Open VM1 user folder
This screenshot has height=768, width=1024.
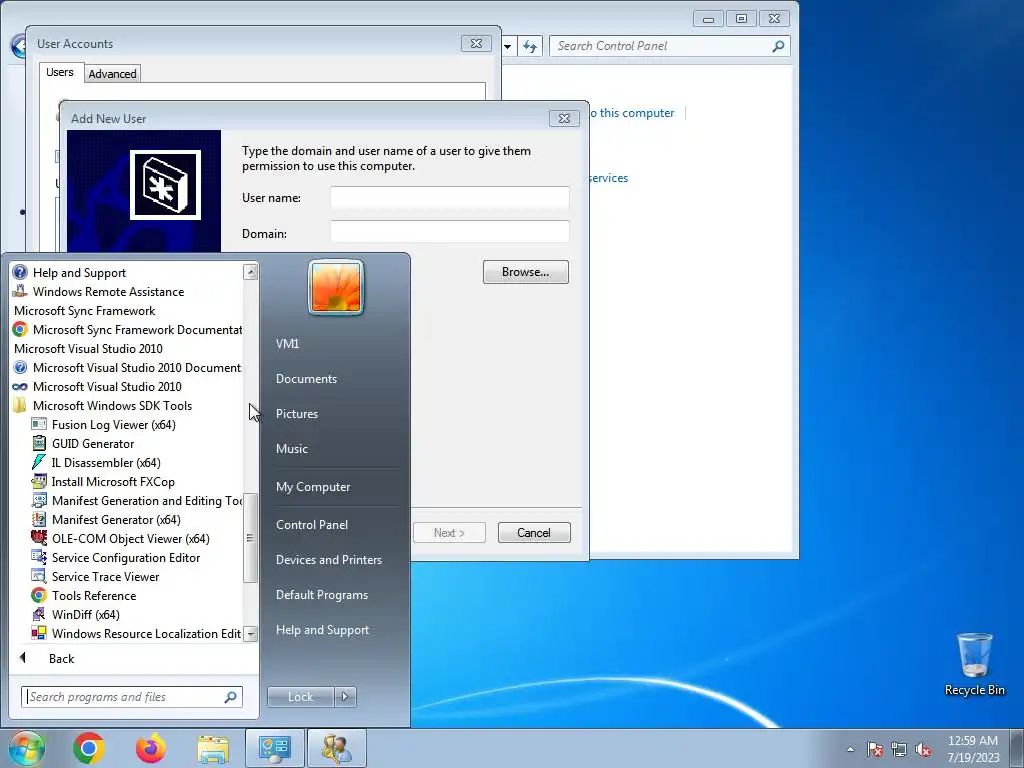pyautogui.click(x=287, y=344)
